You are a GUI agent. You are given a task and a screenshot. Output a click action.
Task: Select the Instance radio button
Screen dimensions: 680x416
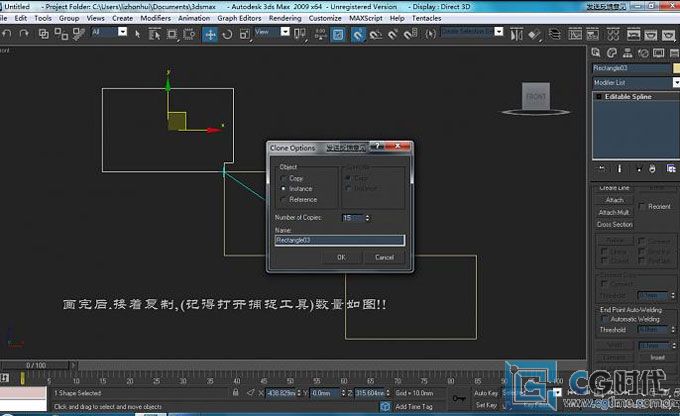(x=284, y=189)
